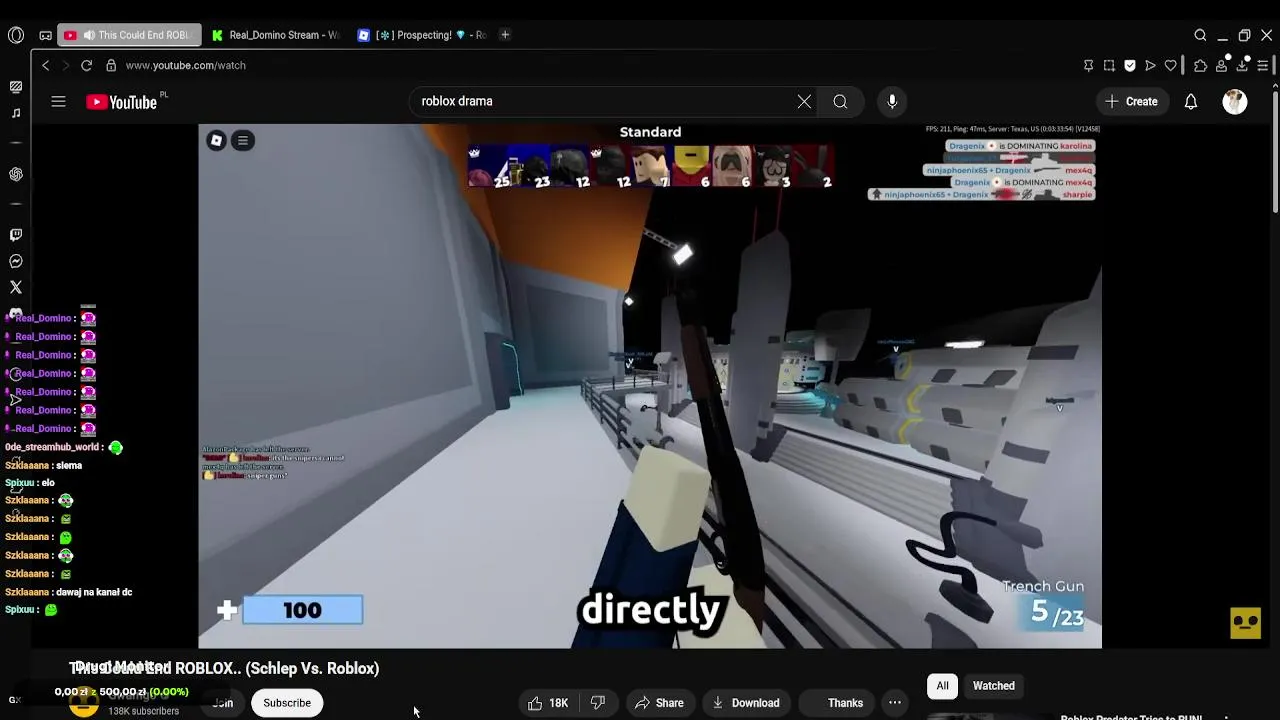Click chat message 'dawaj na kanał dc'
The width and height of the screenshot is (1280, 720).
point(94,592)
